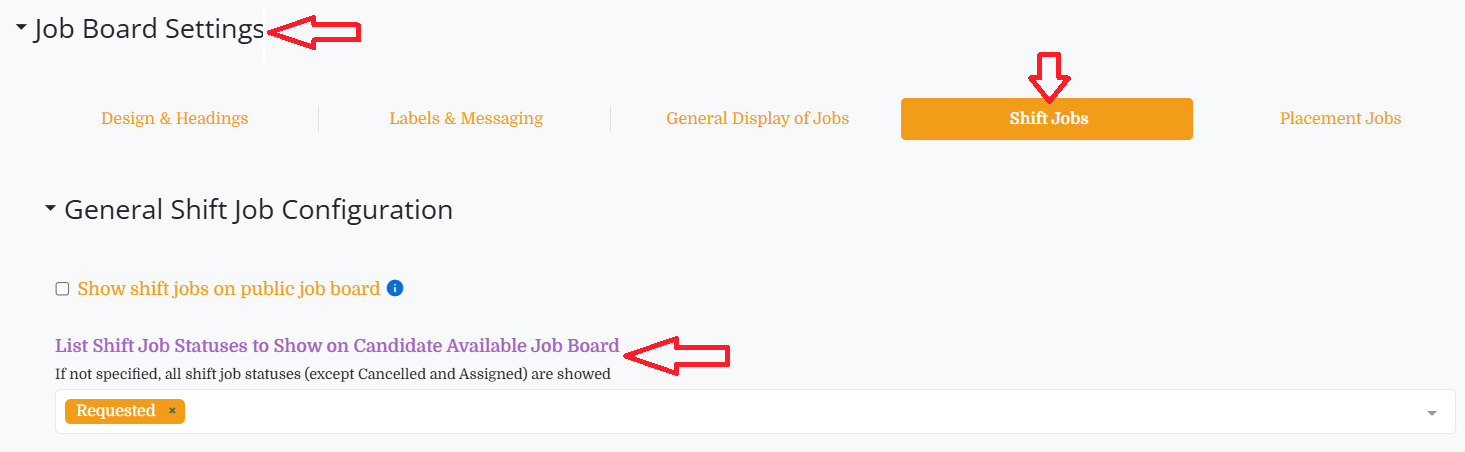Image resolution: width=1465 pixels, height=452 pixels.
Task: Click the General Shift Job Configuration heading
Action: point(258,210)
